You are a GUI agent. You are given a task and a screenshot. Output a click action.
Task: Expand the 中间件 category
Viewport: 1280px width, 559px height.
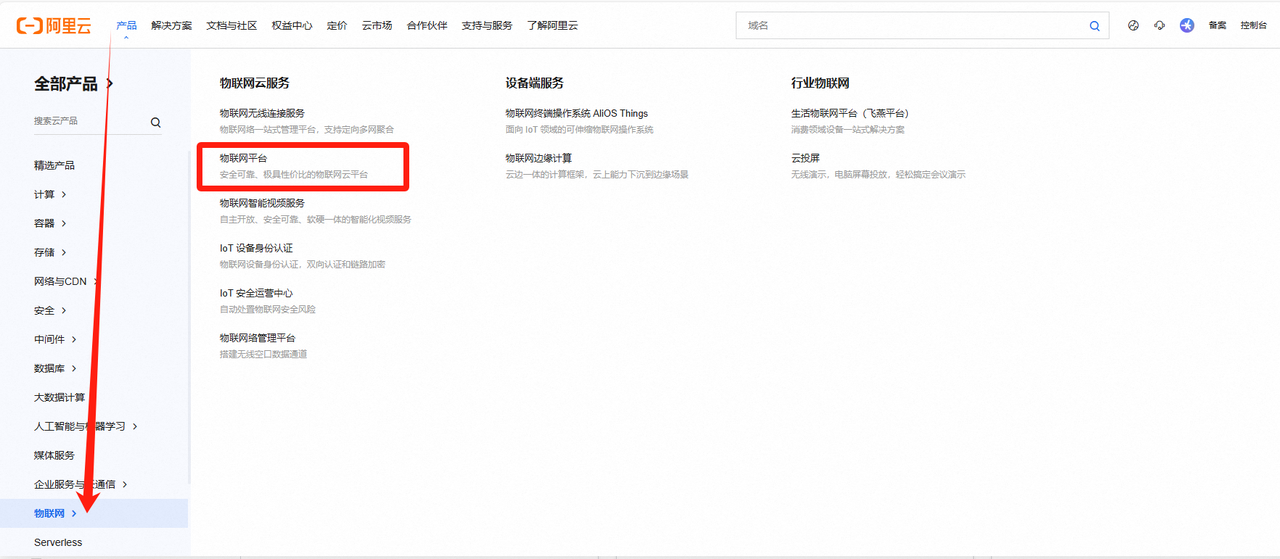click(55, 339)
